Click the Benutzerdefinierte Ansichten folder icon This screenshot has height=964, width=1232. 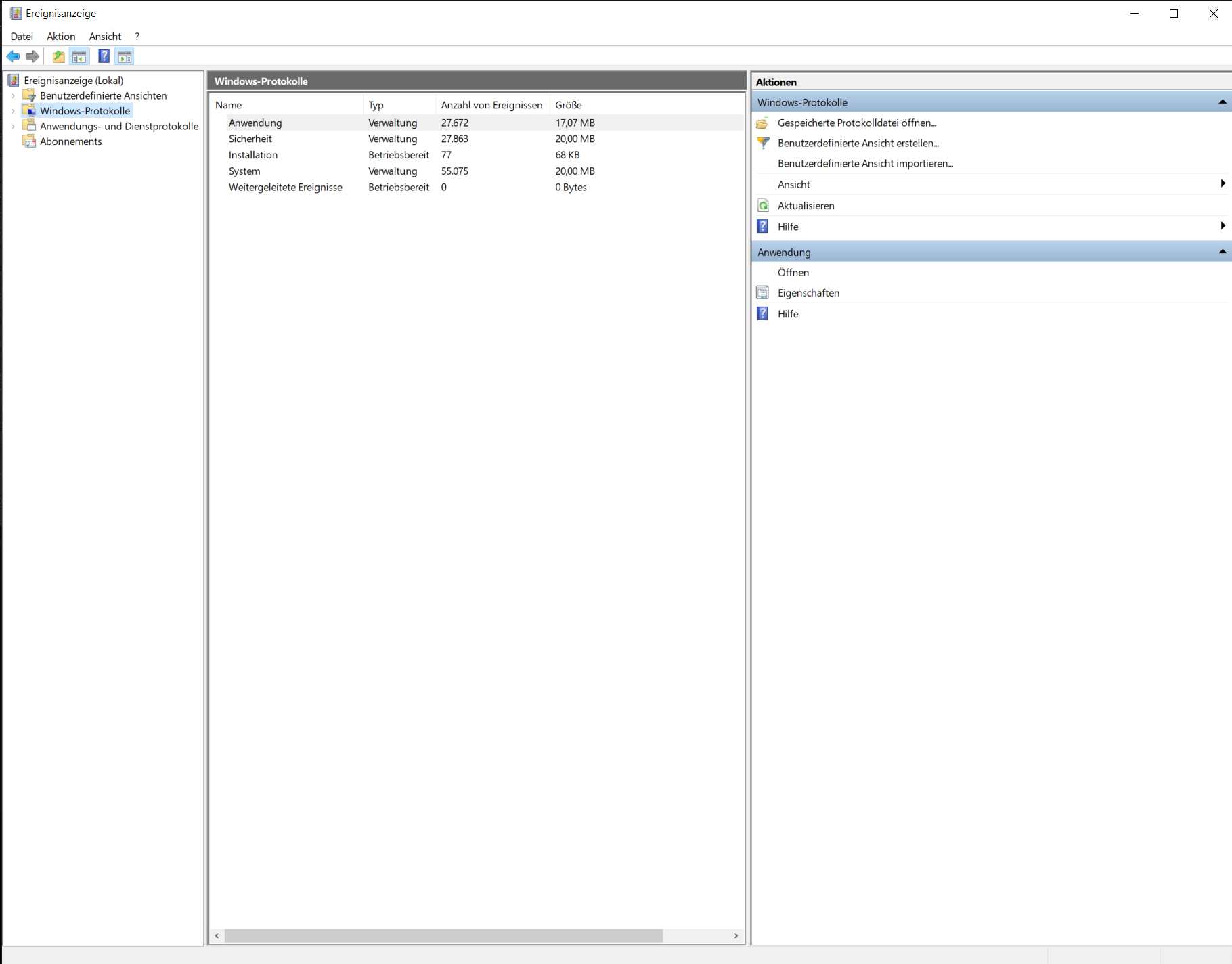coord(29,95)
